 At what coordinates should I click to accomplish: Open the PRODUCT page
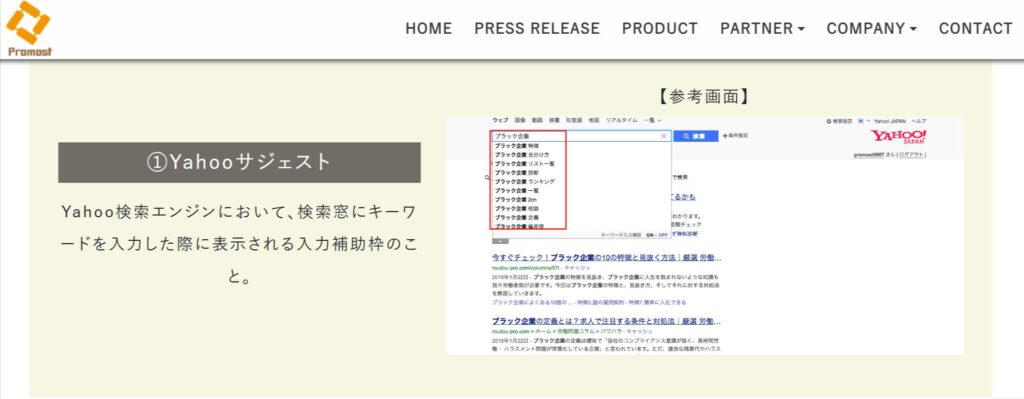[x=660, y=29]
